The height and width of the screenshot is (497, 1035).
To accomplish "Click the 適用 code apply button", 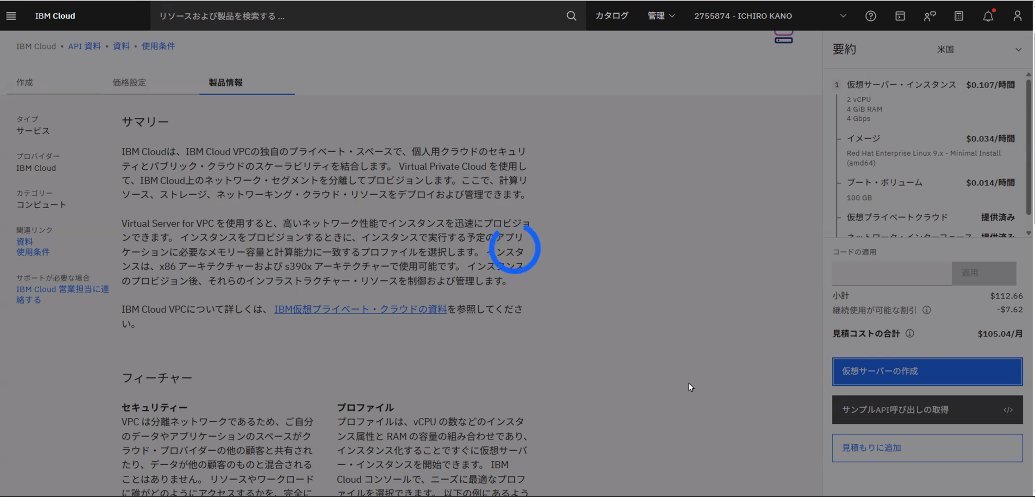I will click(984, 273).
